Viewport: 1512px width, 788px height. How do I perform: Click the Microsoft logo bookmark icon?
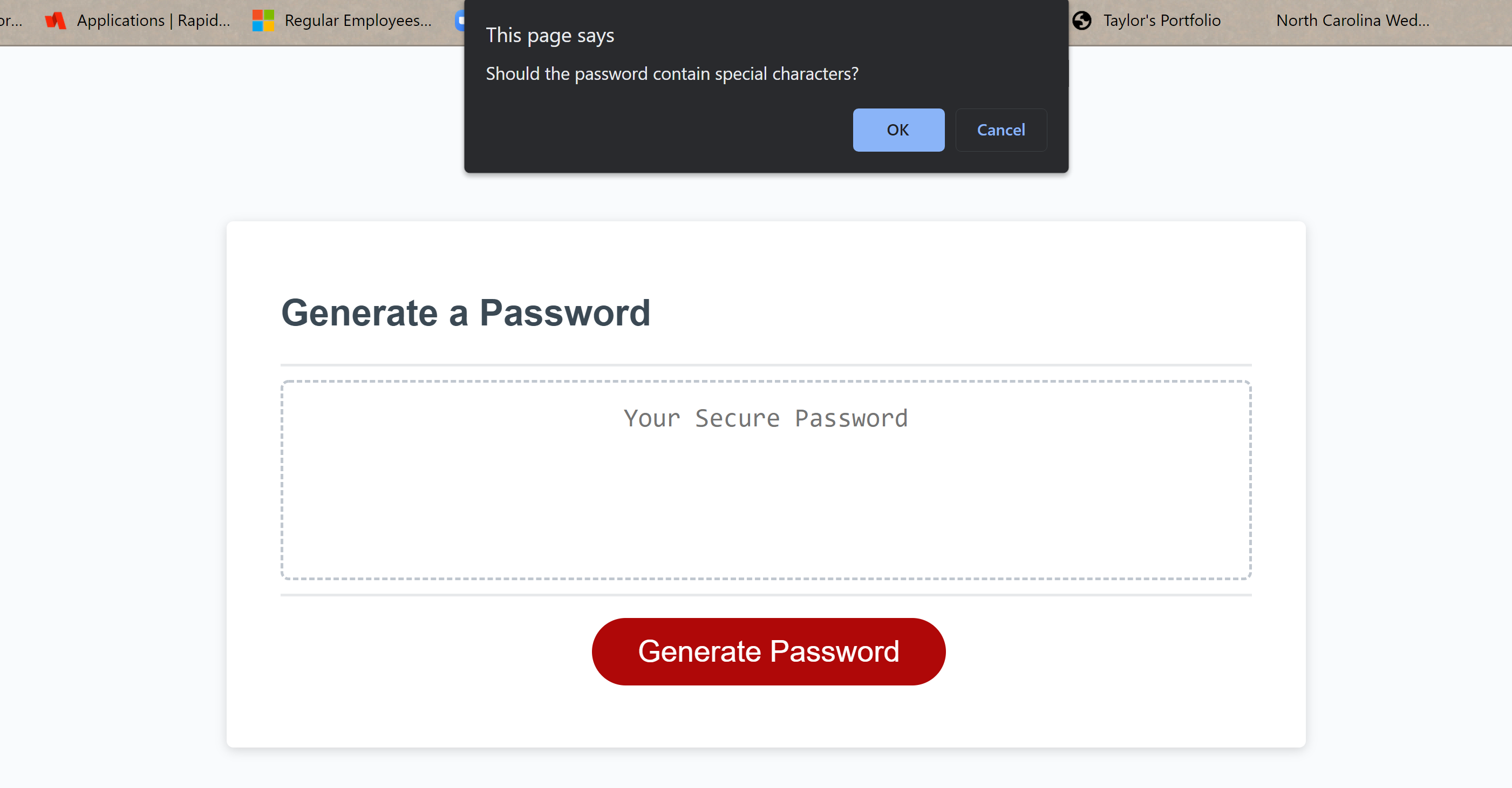coord(262,20)
